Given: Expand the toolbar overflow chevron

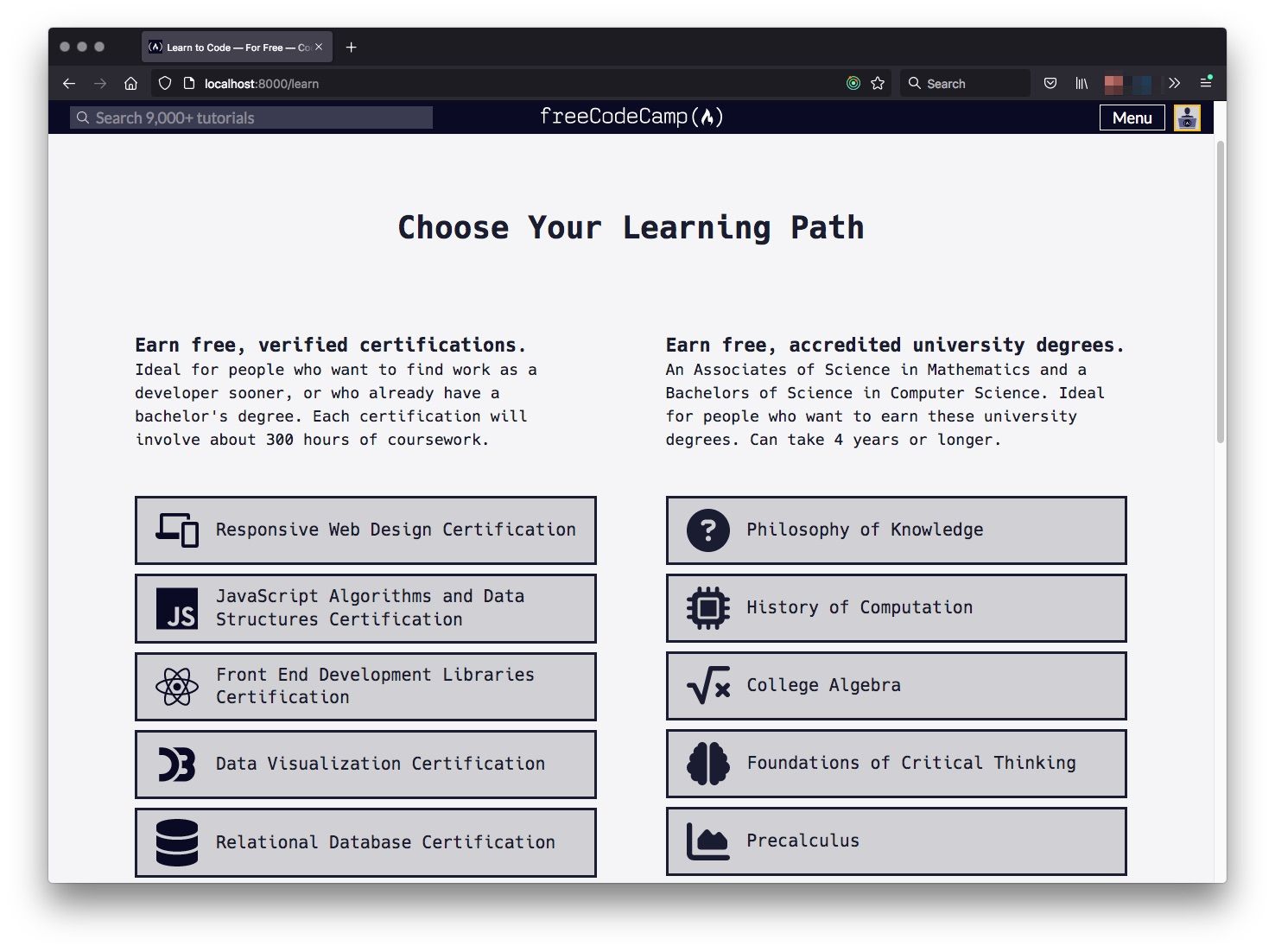Looking at the screenshot, I should coord(1174,83).
